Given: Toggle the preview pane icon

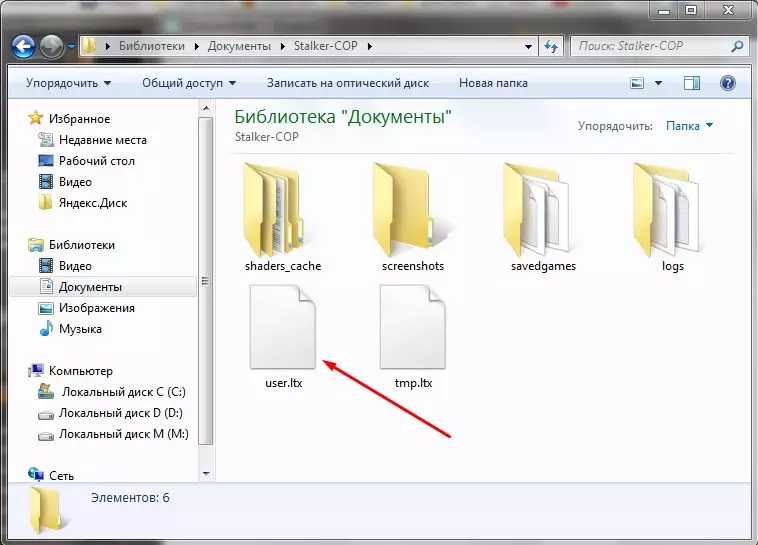Looking at the screenshot, I should 692,83.
